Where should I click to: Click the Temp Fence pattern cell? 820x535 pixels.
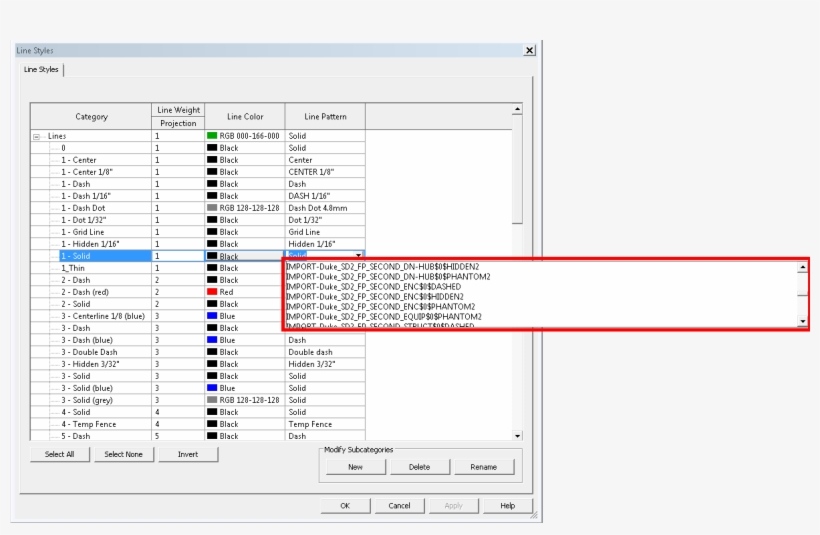click(325, 425)
